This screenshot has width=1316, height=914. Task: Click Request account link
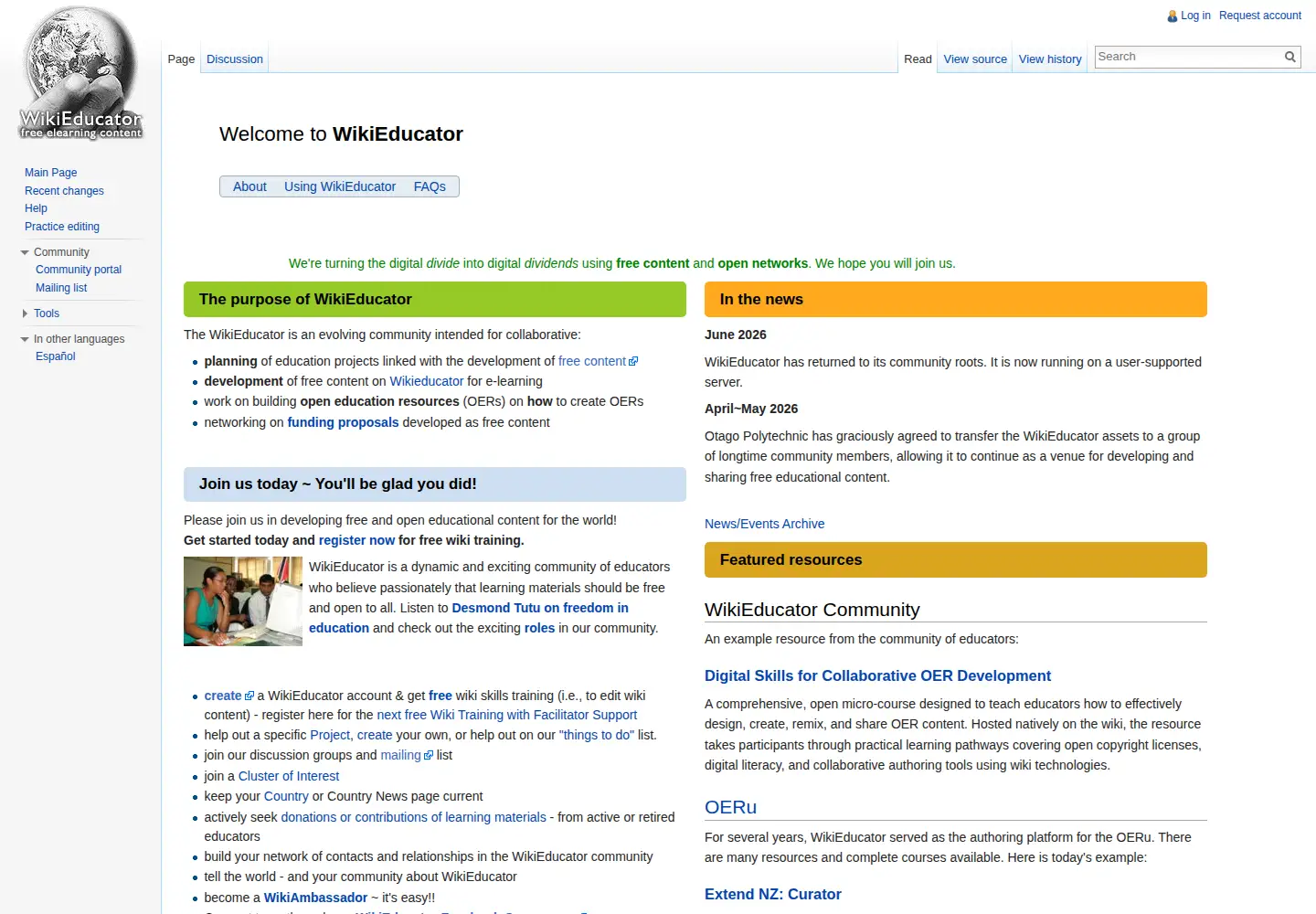[x=1260, y=16]
